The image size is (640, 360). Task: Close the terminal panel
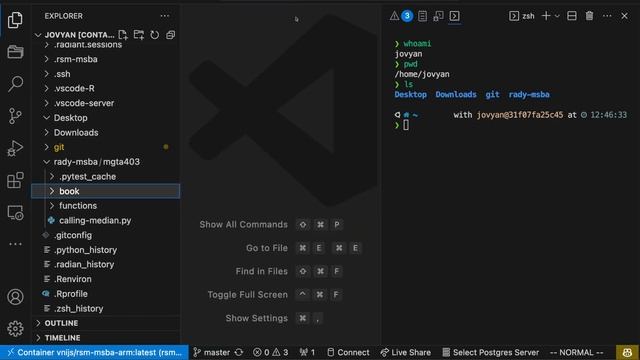624,16
